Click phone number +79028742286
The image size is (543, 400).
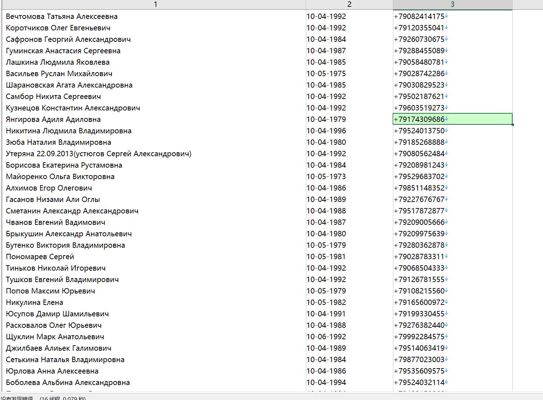[419, 73]
